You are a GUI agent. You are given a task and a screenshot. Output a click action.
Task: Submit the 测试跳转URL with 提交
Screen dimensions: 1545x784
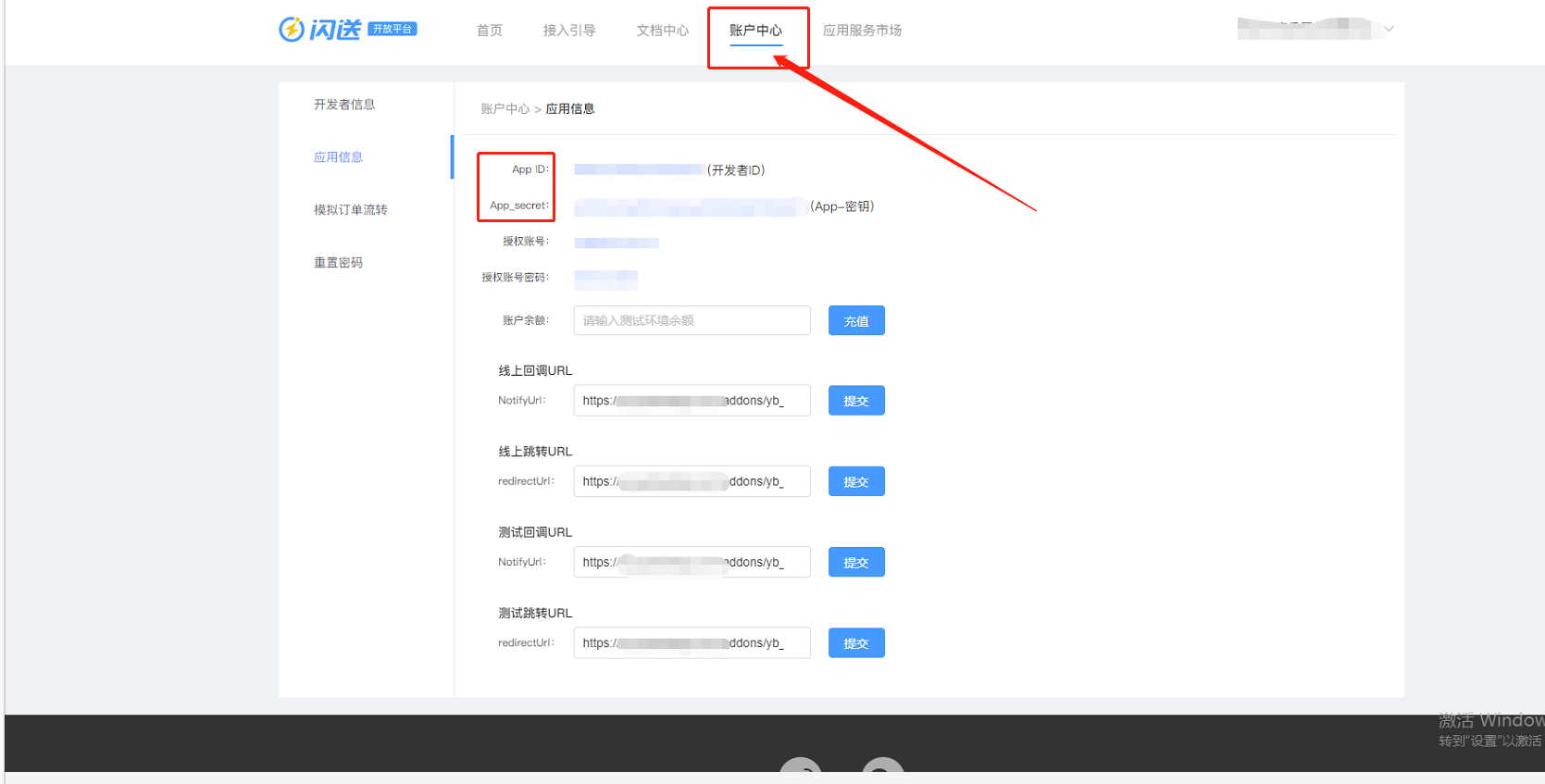pos(856,642)
